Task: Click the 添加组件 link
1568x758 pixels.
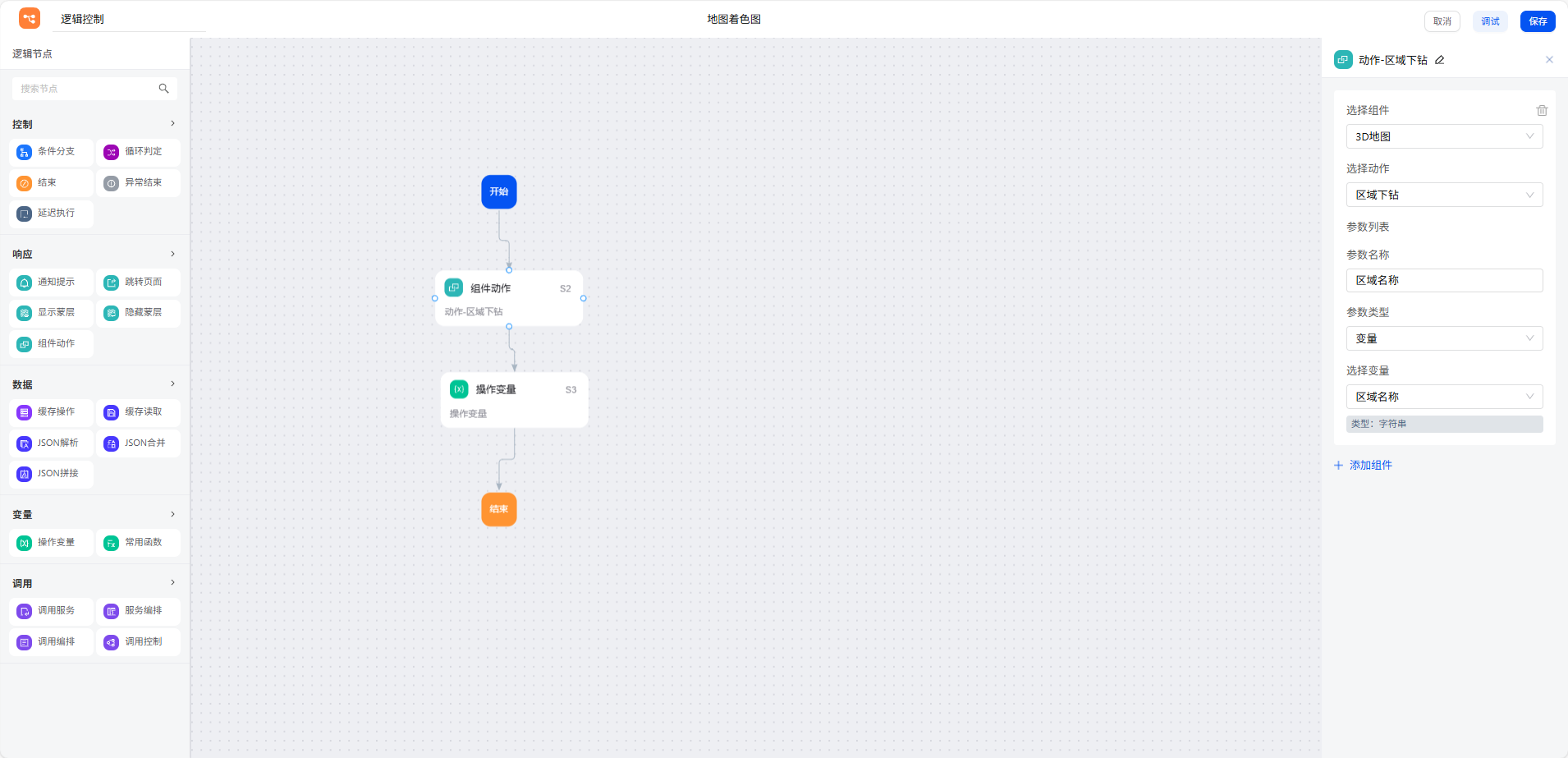Action: (1370, 465)
